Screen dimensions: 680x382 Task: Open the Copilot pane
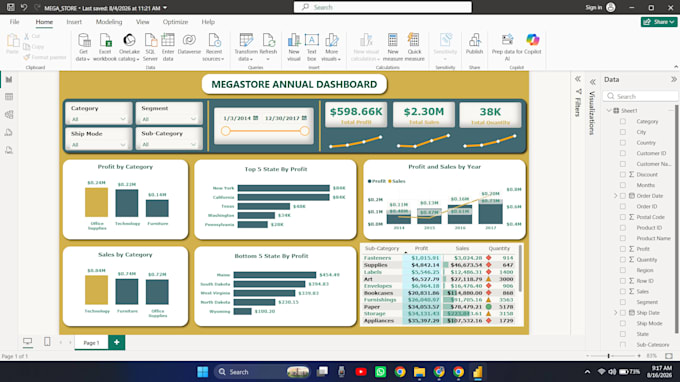pyautogui.click(x=533, y=44)
